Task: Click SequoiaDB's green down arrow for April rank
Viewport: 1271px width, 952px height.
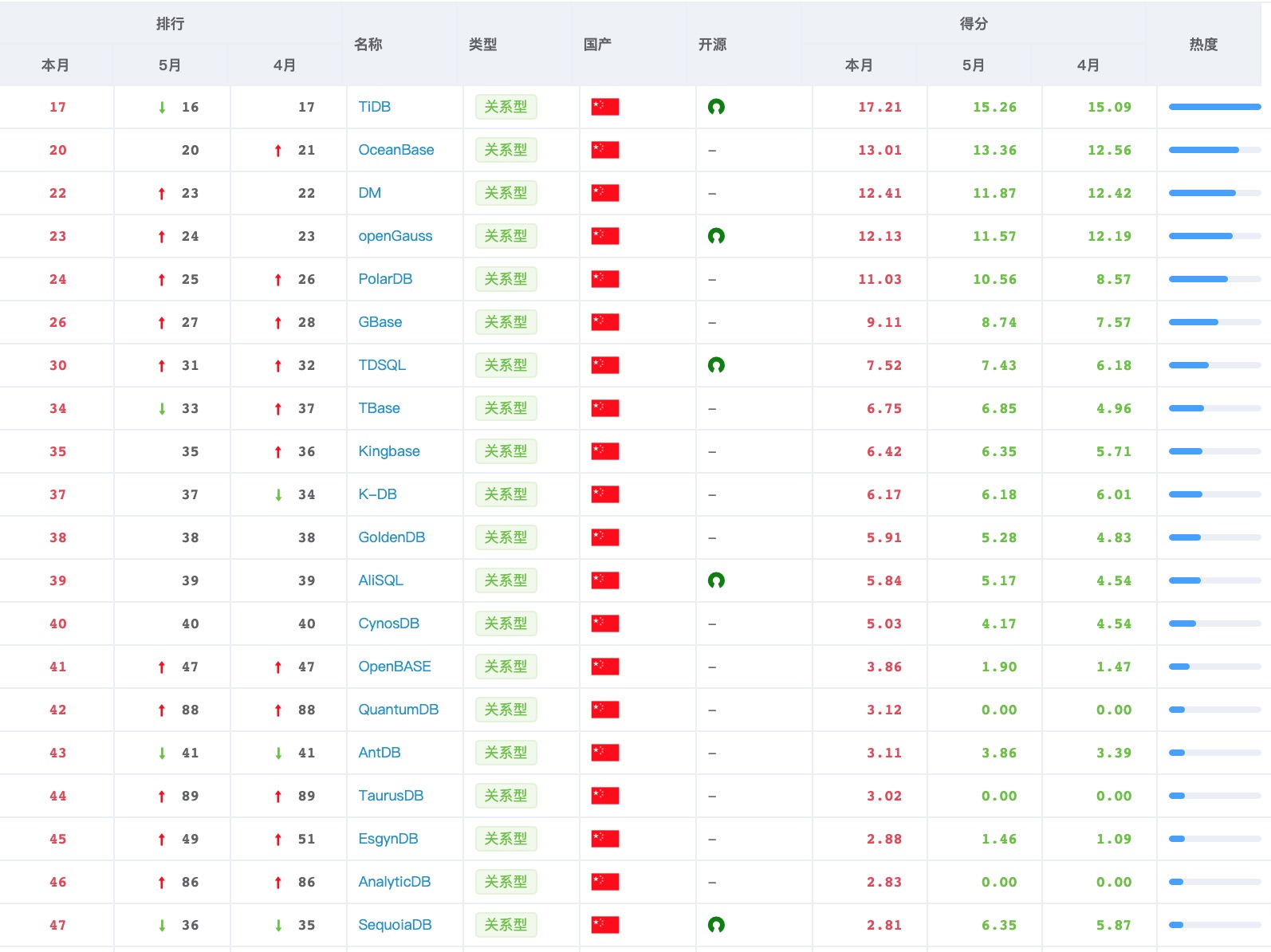Action: click(x=278, y=926)
